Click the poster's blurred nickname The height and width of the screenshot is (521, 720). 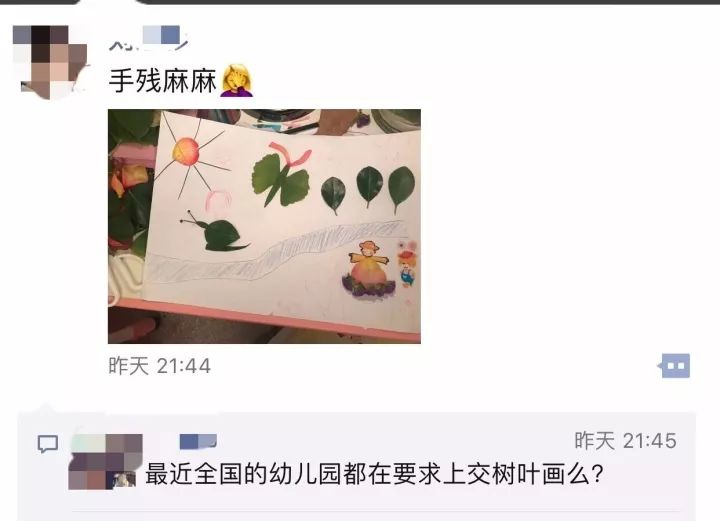(x=148, y=38)
